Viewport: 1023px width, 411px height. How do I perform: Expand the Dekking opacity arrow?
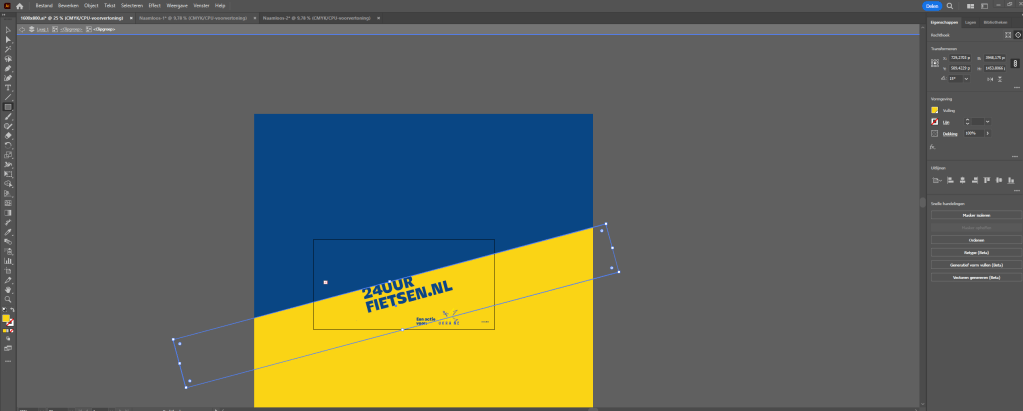(988, 132)
